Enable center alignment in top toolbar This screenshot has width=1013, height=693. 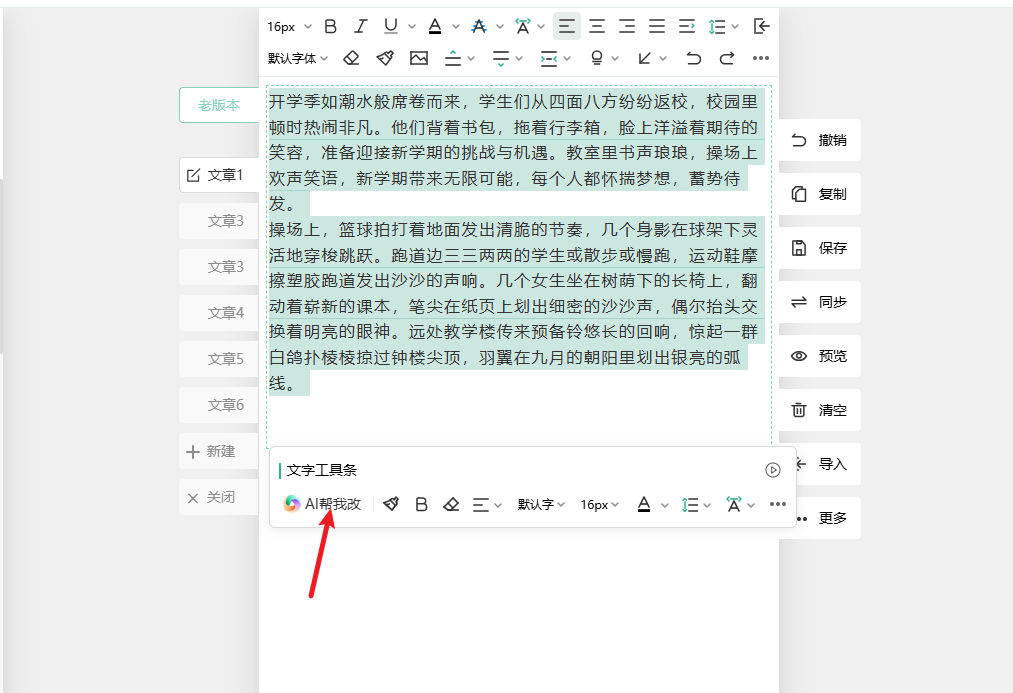click(597, 26)
